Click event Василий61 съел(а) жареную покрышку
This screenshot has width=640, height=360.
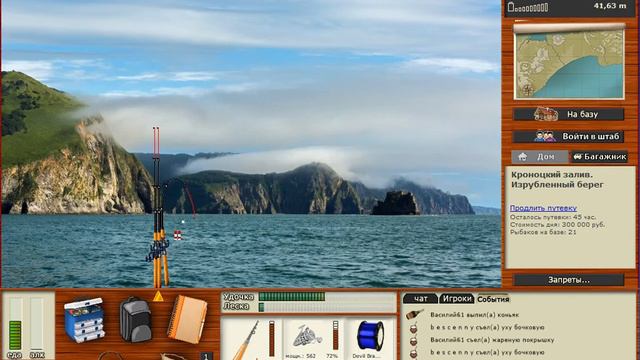click(492, 340)
